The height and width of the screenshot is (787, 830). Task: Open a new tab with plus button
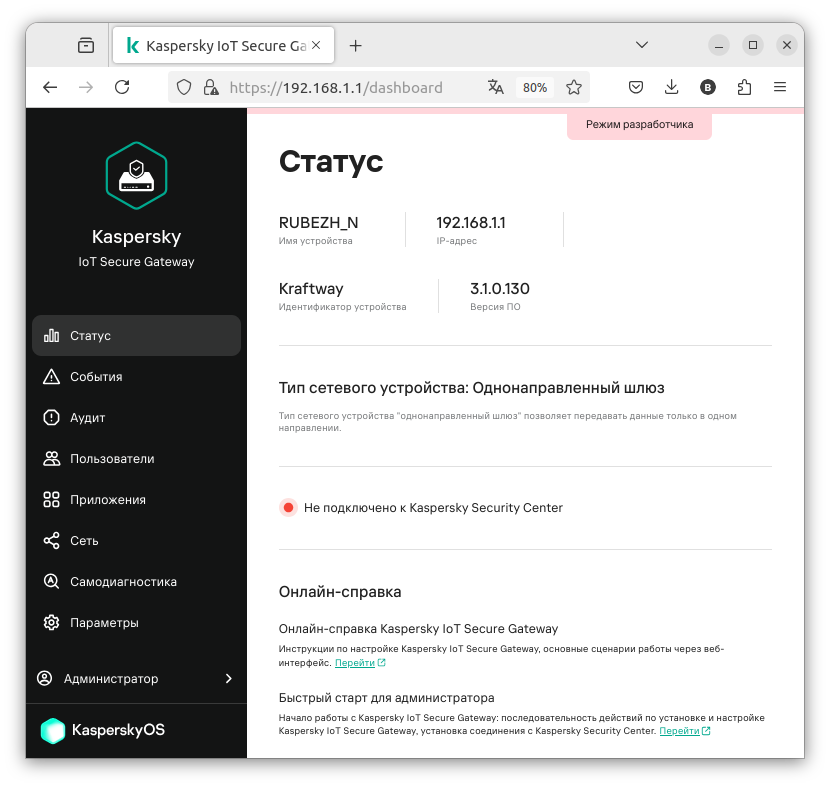pos(356,46)
